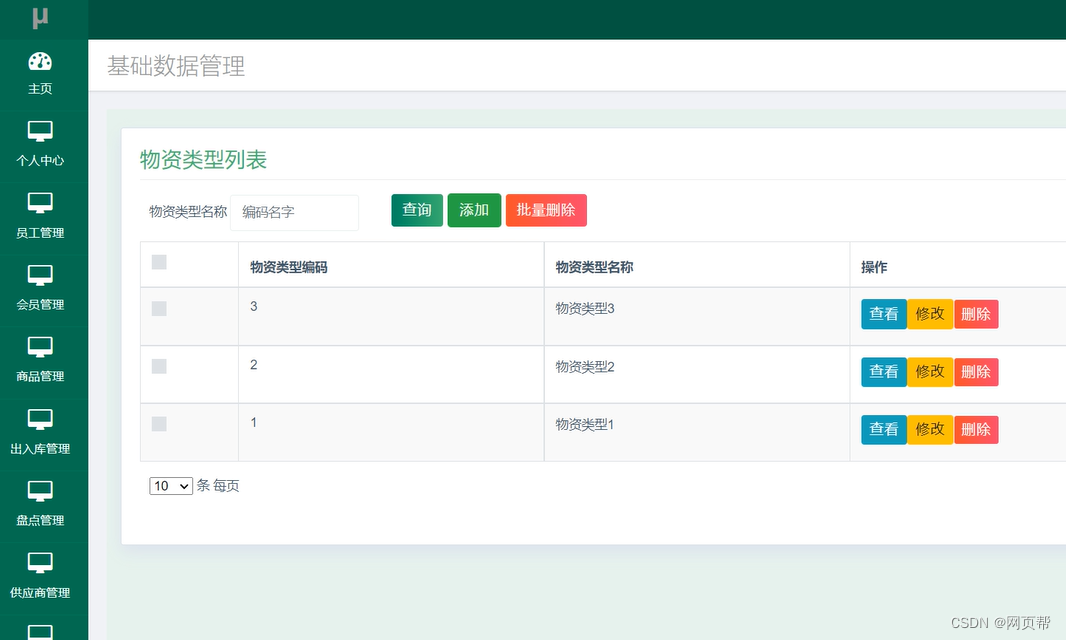Screen dimensions: 1066x640
Task: Select the 盘点管理 menu label
Action: pos(40,520)
